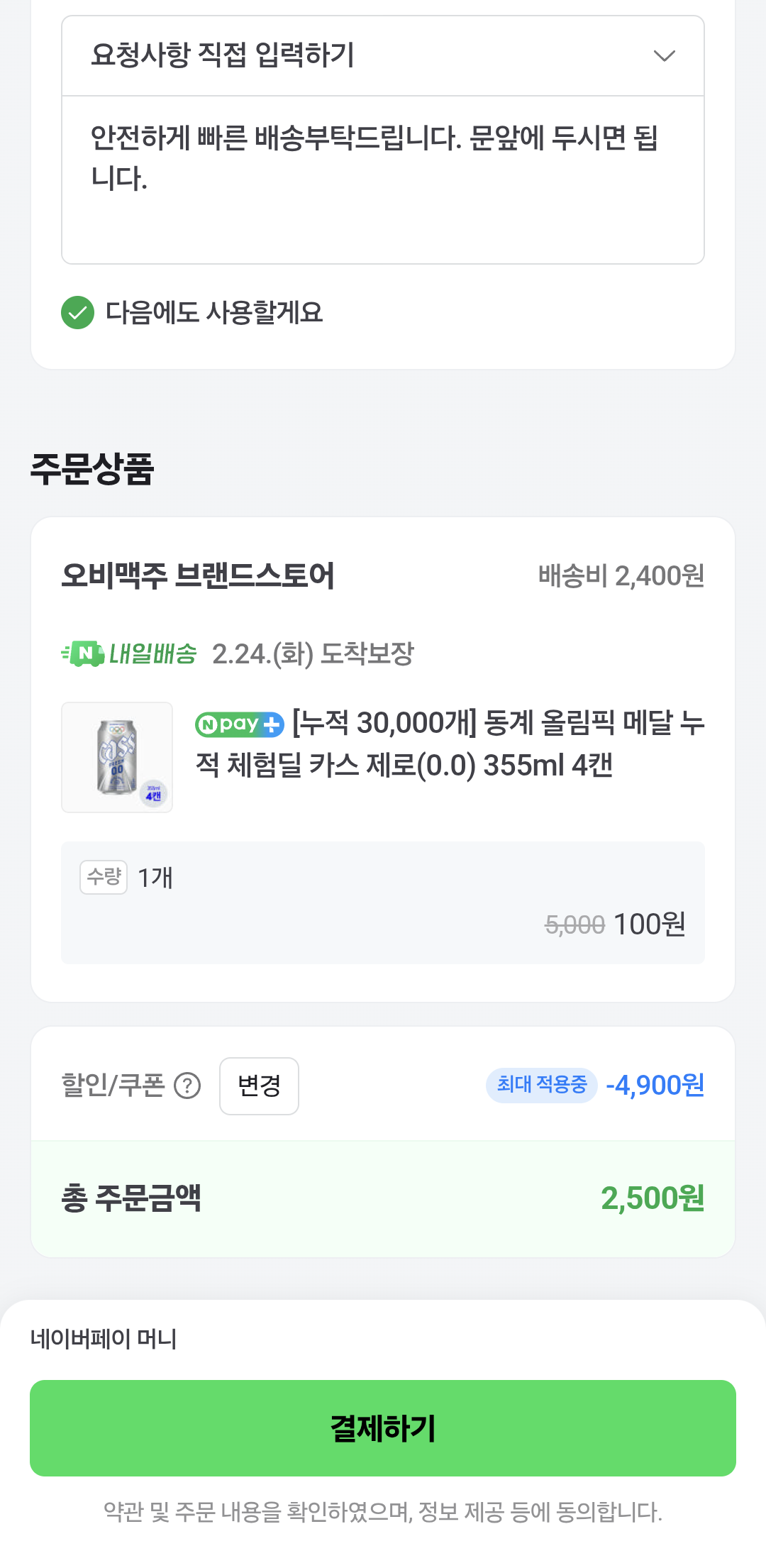Click the 배송비 2,400원 shipping fee text
The height and width of the screenshot is (1568, 766).
[621, 576]
